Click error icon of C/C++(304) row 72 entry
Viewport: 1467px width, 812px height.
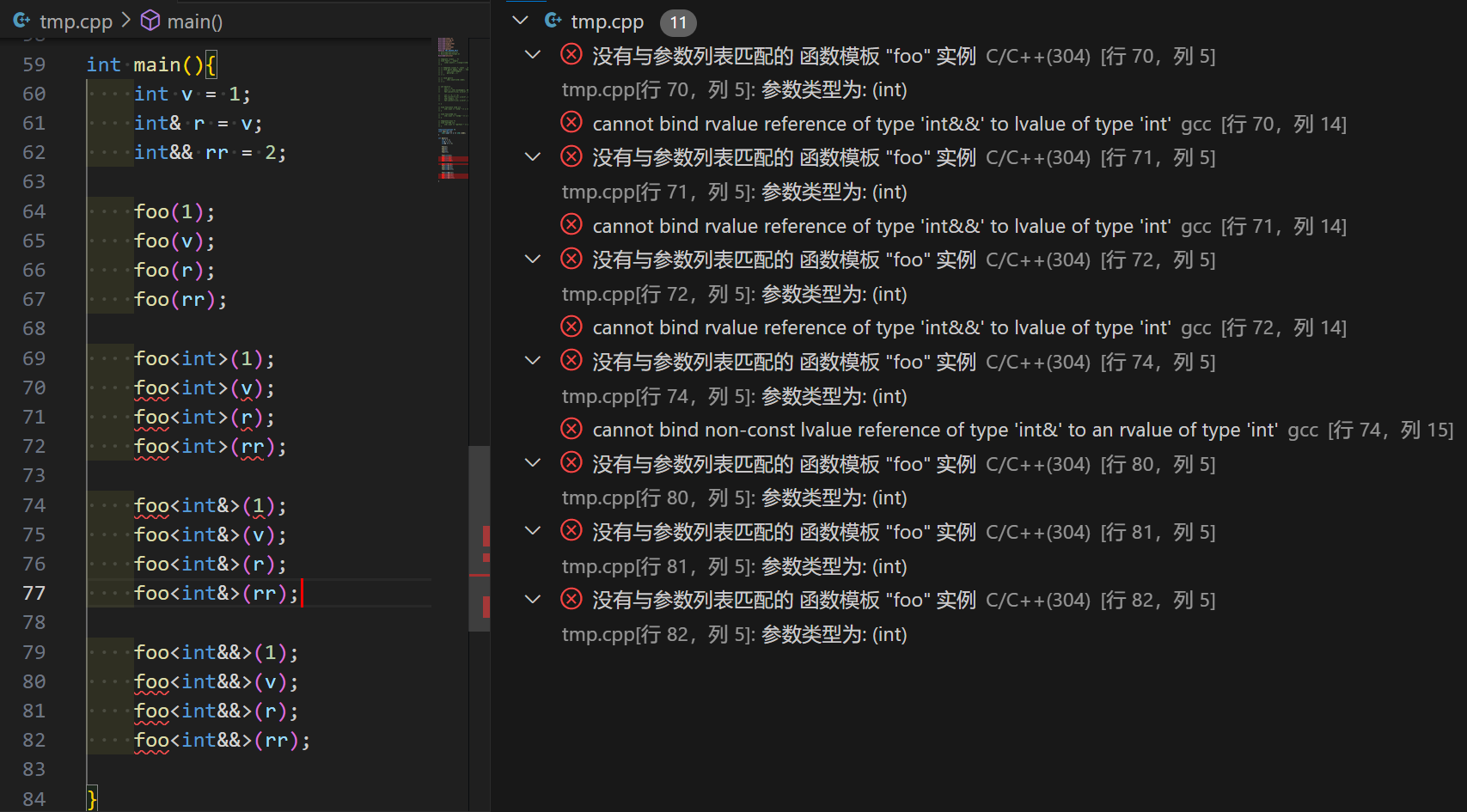[572, 259]
